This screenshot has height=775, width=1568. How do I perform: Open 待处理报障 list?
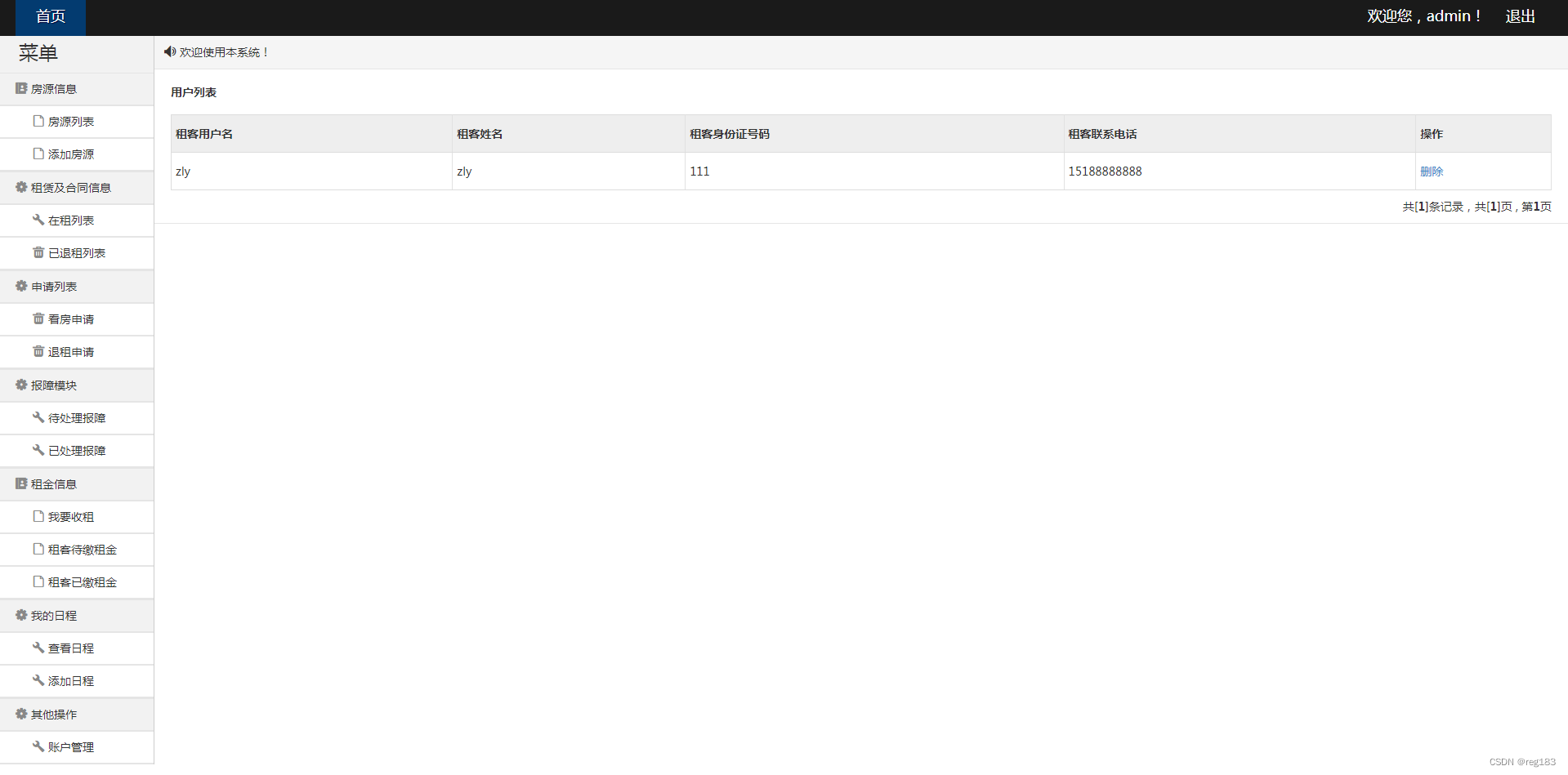pos(77,418)
